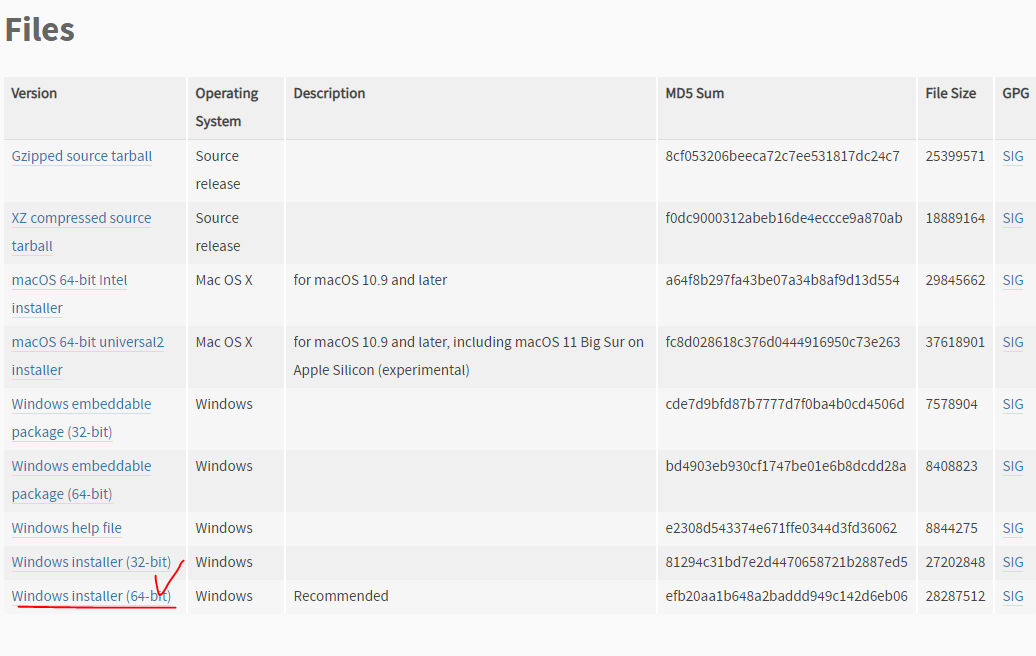Open the Windows help file link
The image size is (1036, 656).
coord(66,528)
